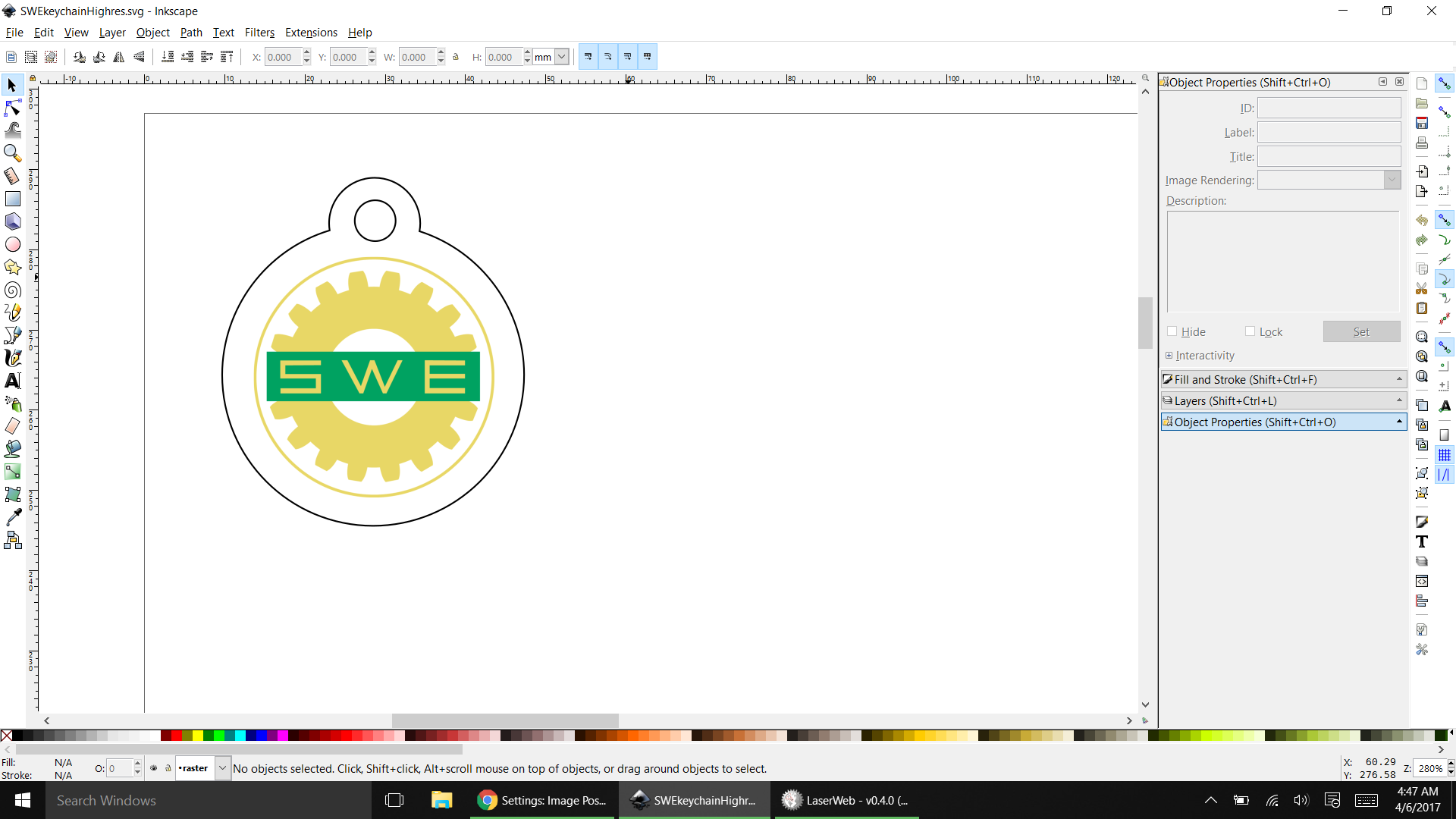The width and height of the screenshot is (1456, 819).
Task: Click the Set button
Action: coord(1361,331)
